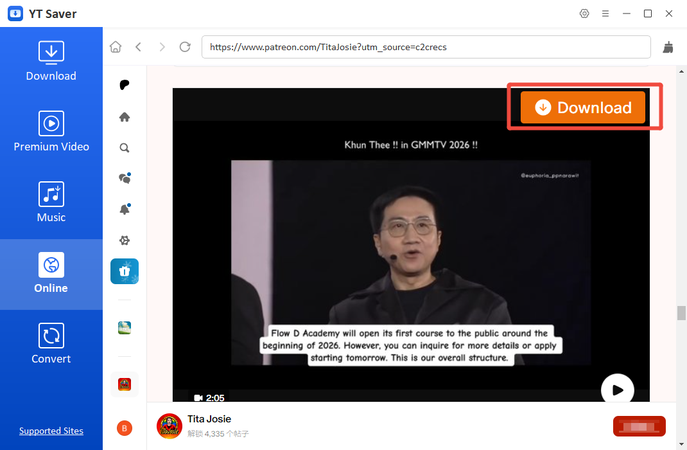Open the red creator avatar in sidebar
Screen dimensions: 687x450
tap(124, 384)
